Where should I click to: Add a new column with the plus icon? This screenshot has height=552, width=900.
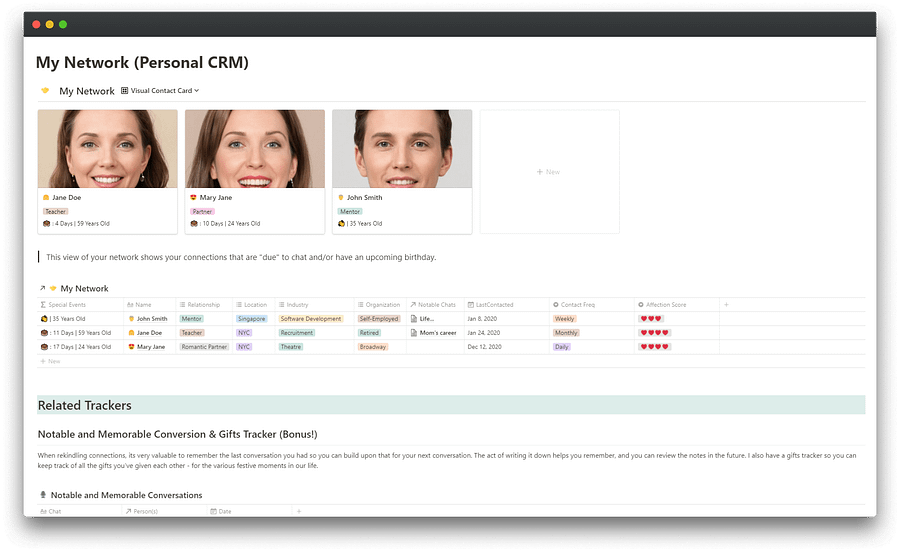pos(726,305)
